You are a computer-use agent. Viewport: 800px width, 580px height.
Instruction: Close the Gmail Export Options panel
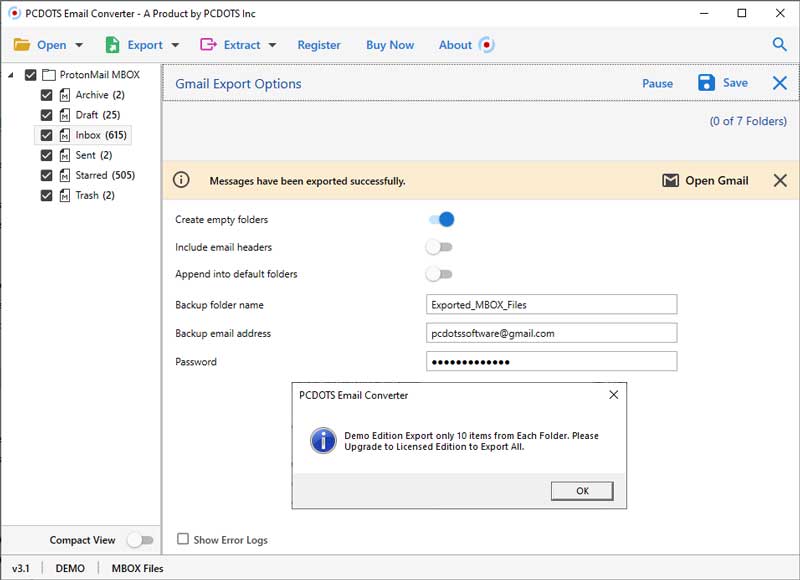[x=780, y=83]
